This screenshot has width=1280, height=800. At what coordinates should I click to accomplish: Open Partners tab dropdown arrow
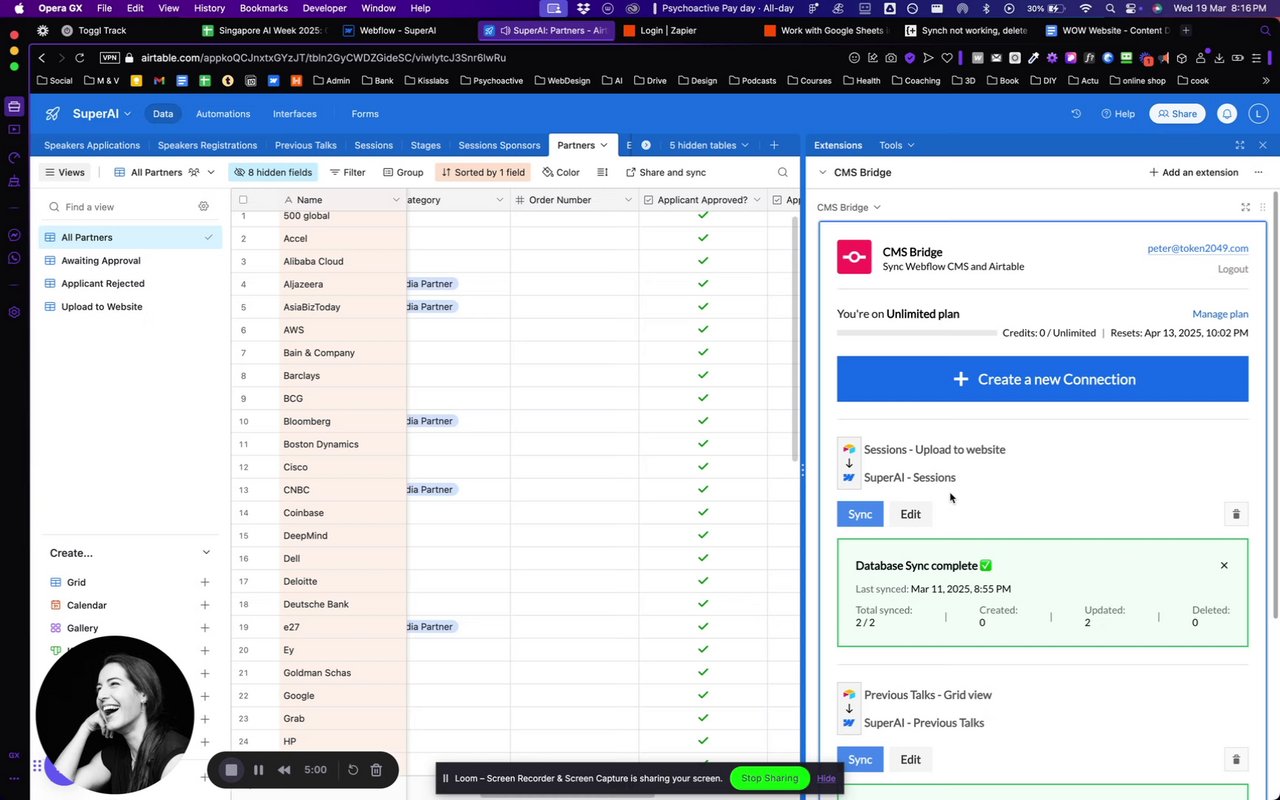pos(603,145)
